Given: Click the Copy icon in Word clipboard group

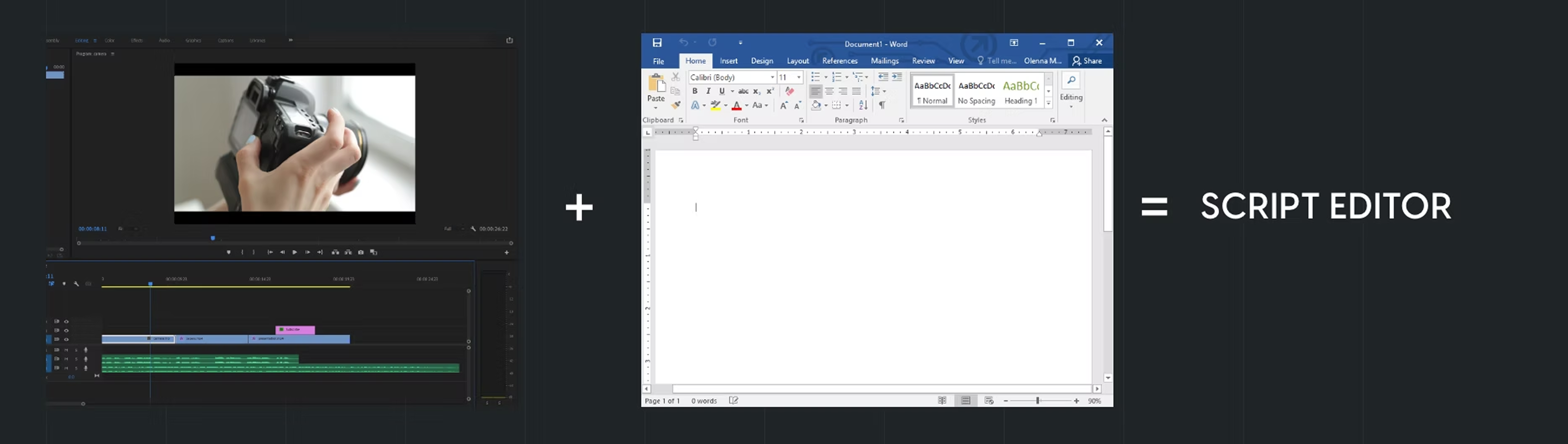Looking at the screenshot, I should point(675,91).
